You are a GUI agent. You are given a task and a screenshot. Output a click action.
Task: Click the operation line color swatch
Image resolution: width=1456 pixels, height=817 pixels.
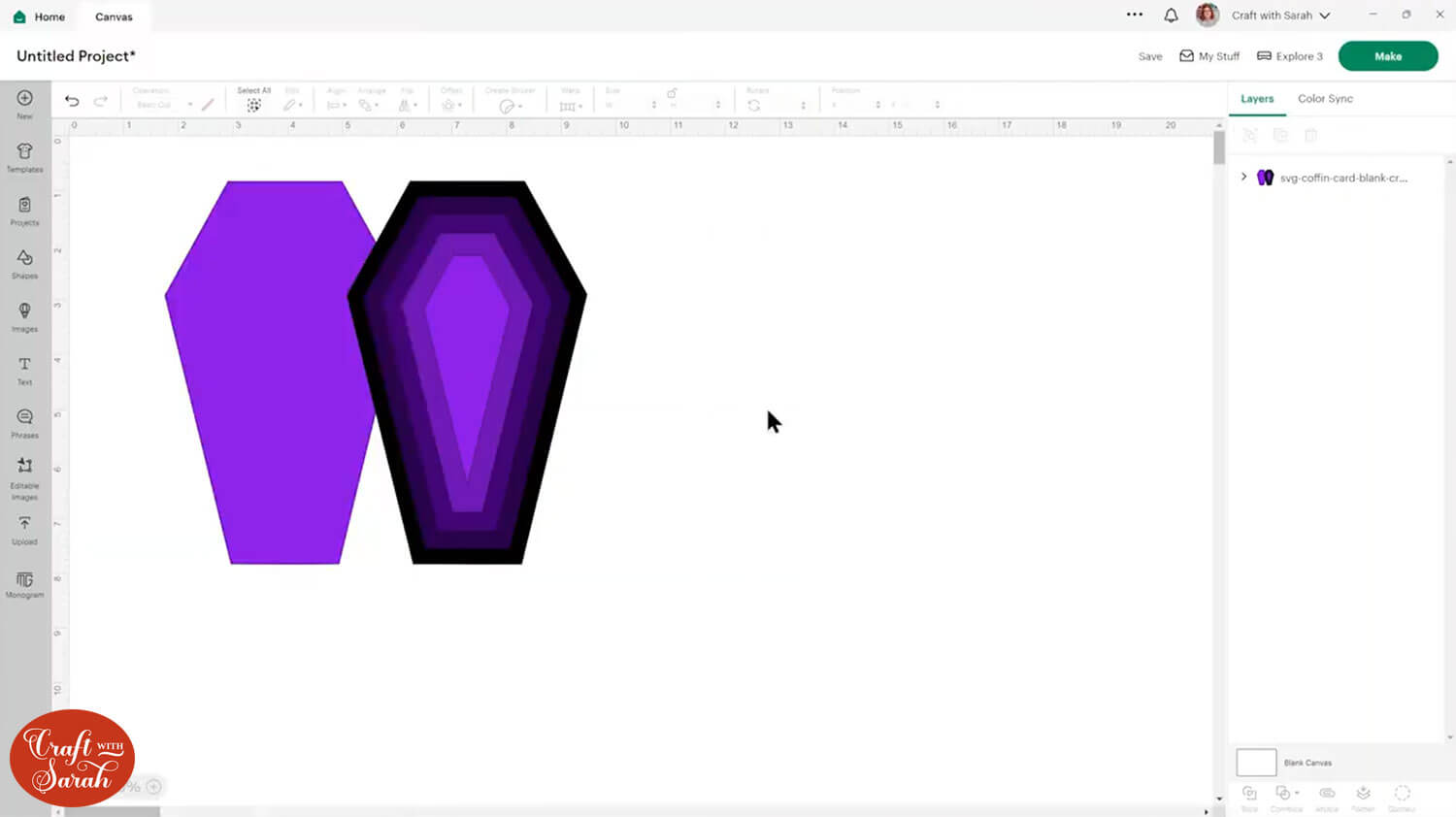coord(208,104)
